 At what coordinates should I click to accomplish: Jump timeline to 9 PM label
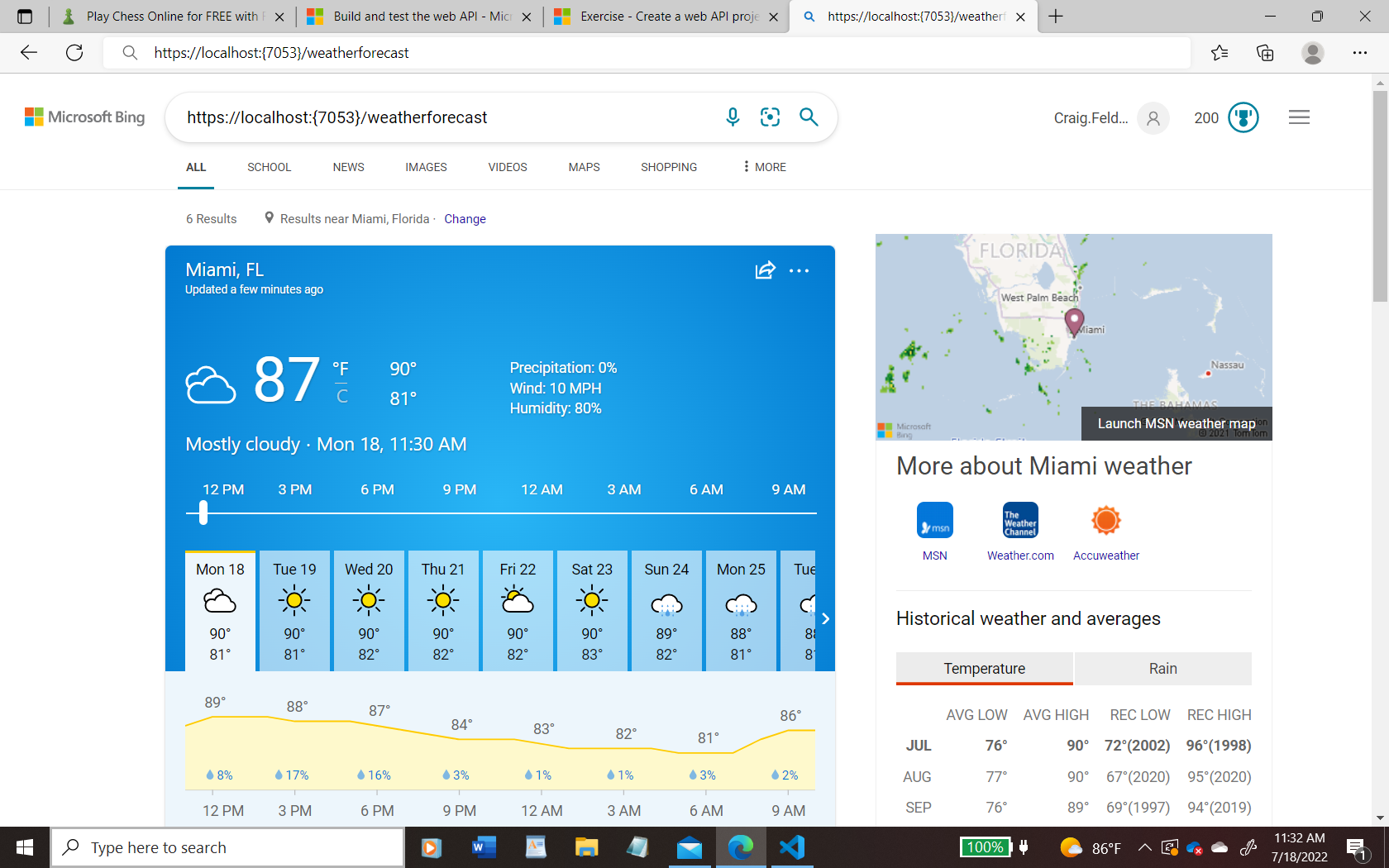[459, 489]
